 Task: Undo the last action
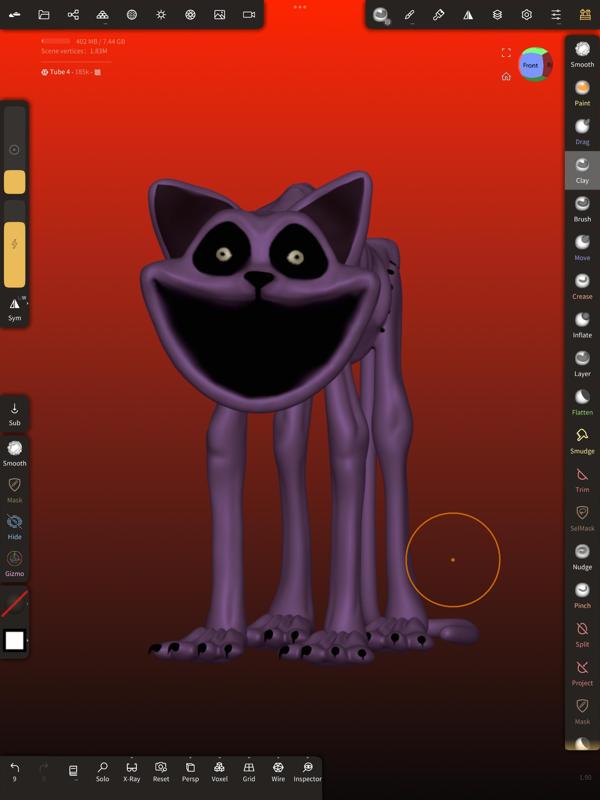[x=15, y=771]
